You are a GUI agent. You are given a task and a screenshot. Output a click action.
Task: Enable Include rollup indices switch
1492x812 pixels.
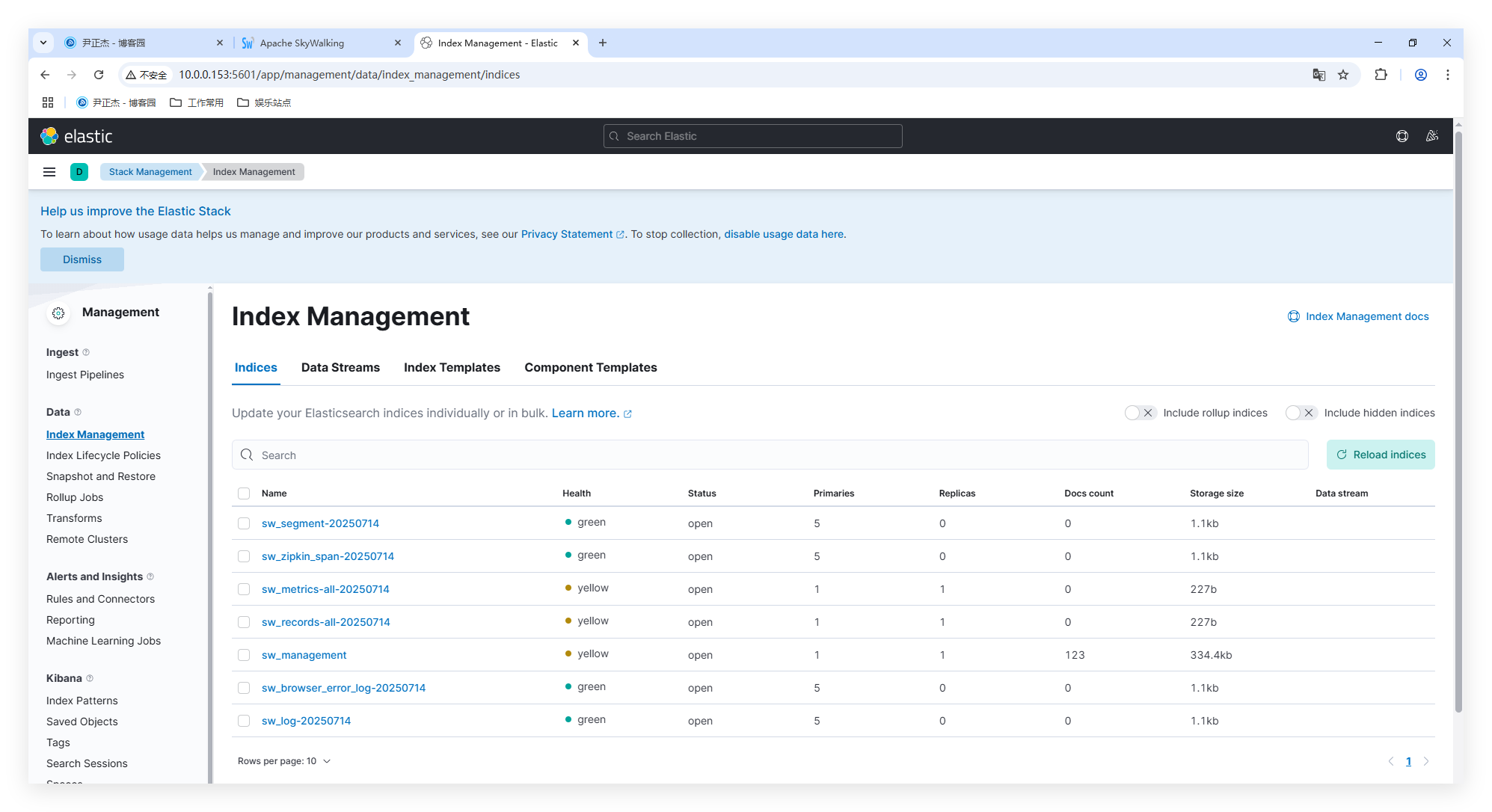[1140, 413]
